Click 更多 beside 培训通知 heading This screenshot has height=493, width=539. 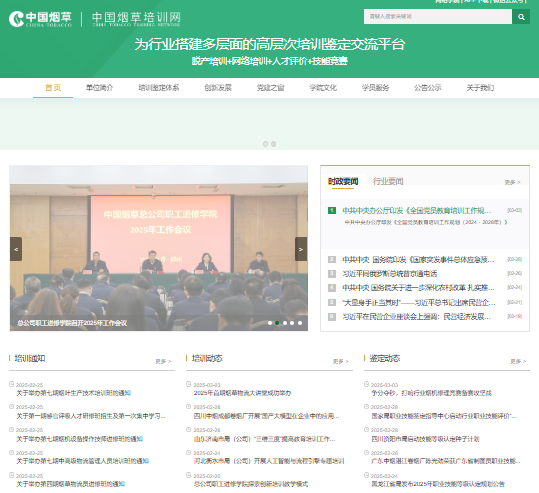[x=163, y=361]
